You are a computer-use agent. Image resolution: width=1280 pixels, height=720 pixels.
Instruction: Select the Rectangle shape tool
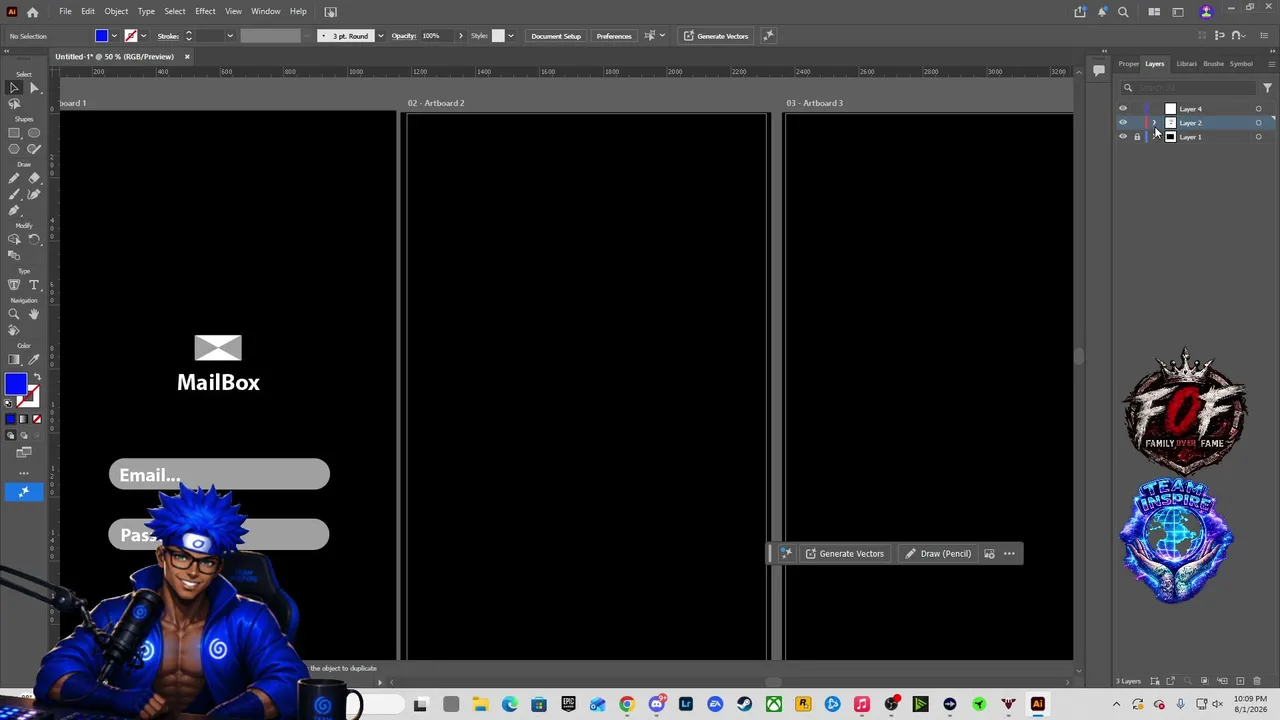point(14,133)
